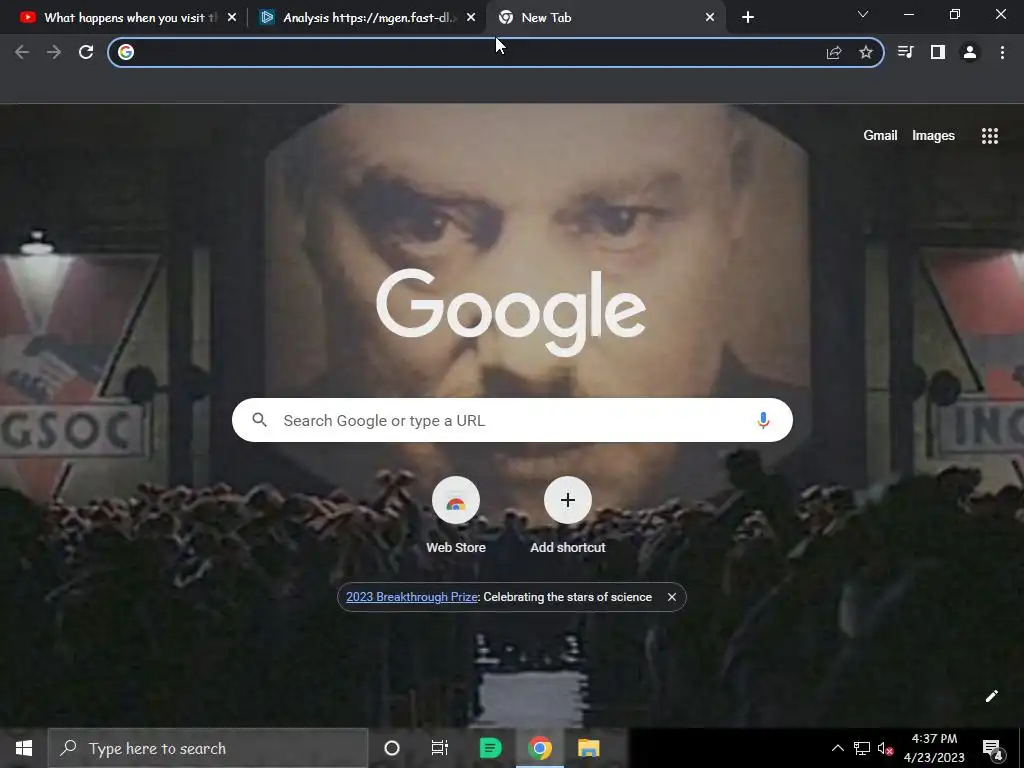The image size is (1024, 768).
Task: Open the green chat app on taskbar
Action: 490,748
